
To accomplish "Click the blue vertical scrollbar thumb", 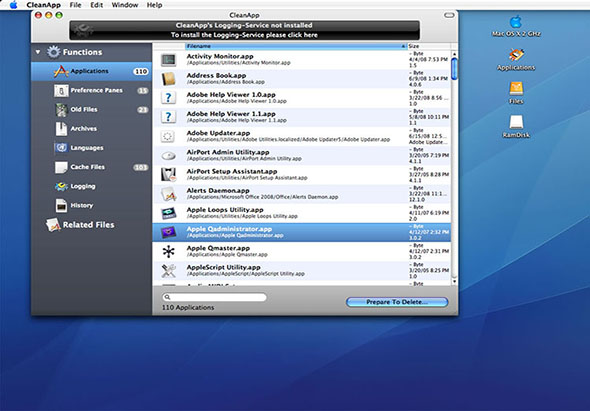I will tap(454, 69).
